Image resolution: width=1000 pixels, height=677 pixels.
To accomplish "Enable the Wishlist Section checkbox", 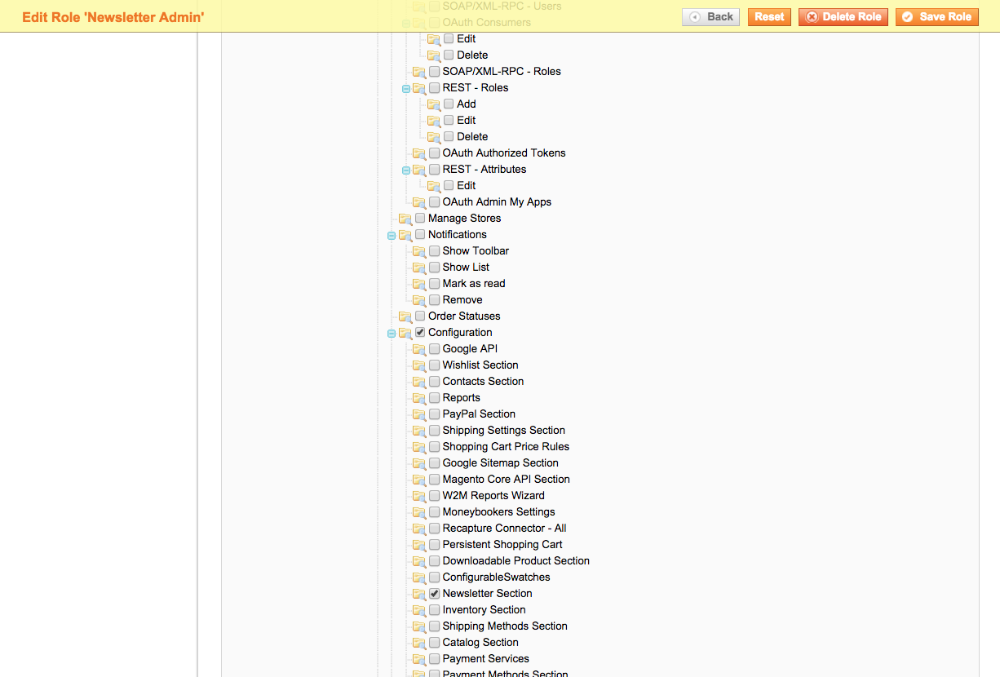I will click(x=435, y=366).
